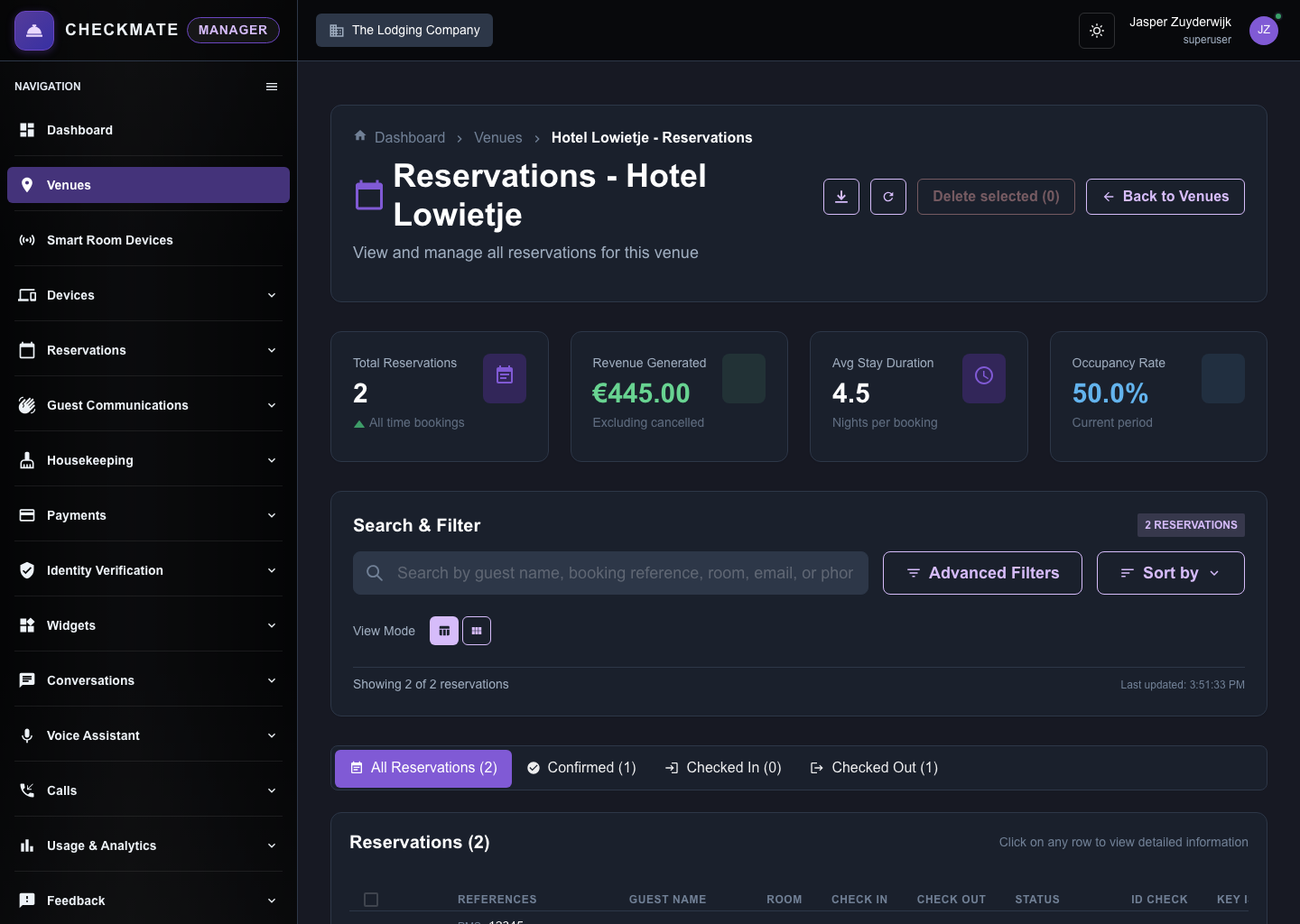
Task: Click the Total Reservations calendar icon
Action: pos(505,378)
